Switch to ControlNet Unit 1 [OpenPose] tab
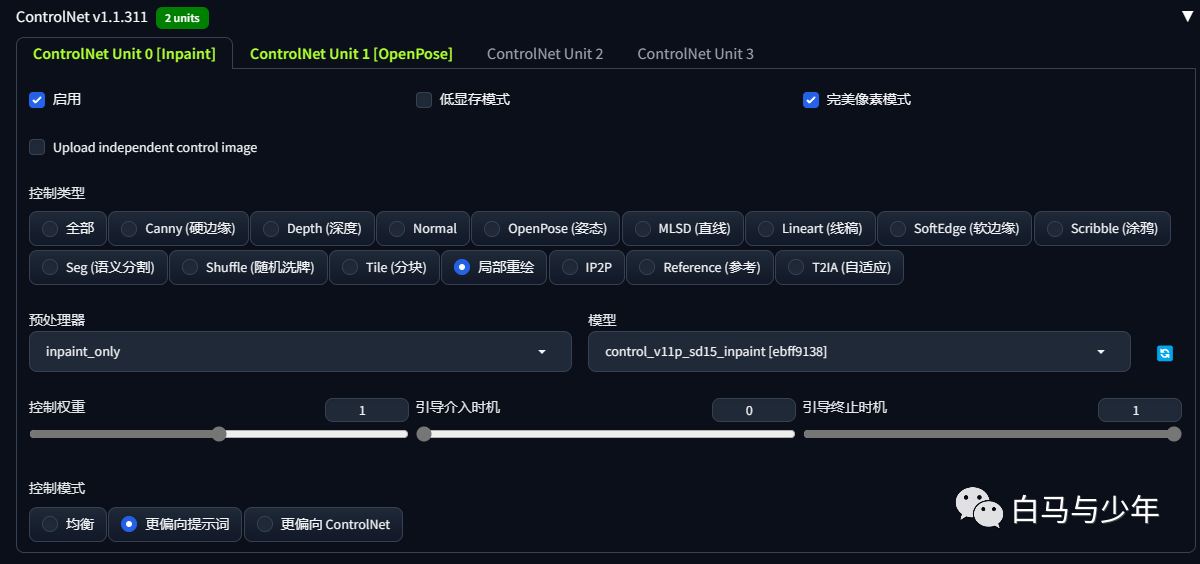1200x564 pixels. coord(351,54)
